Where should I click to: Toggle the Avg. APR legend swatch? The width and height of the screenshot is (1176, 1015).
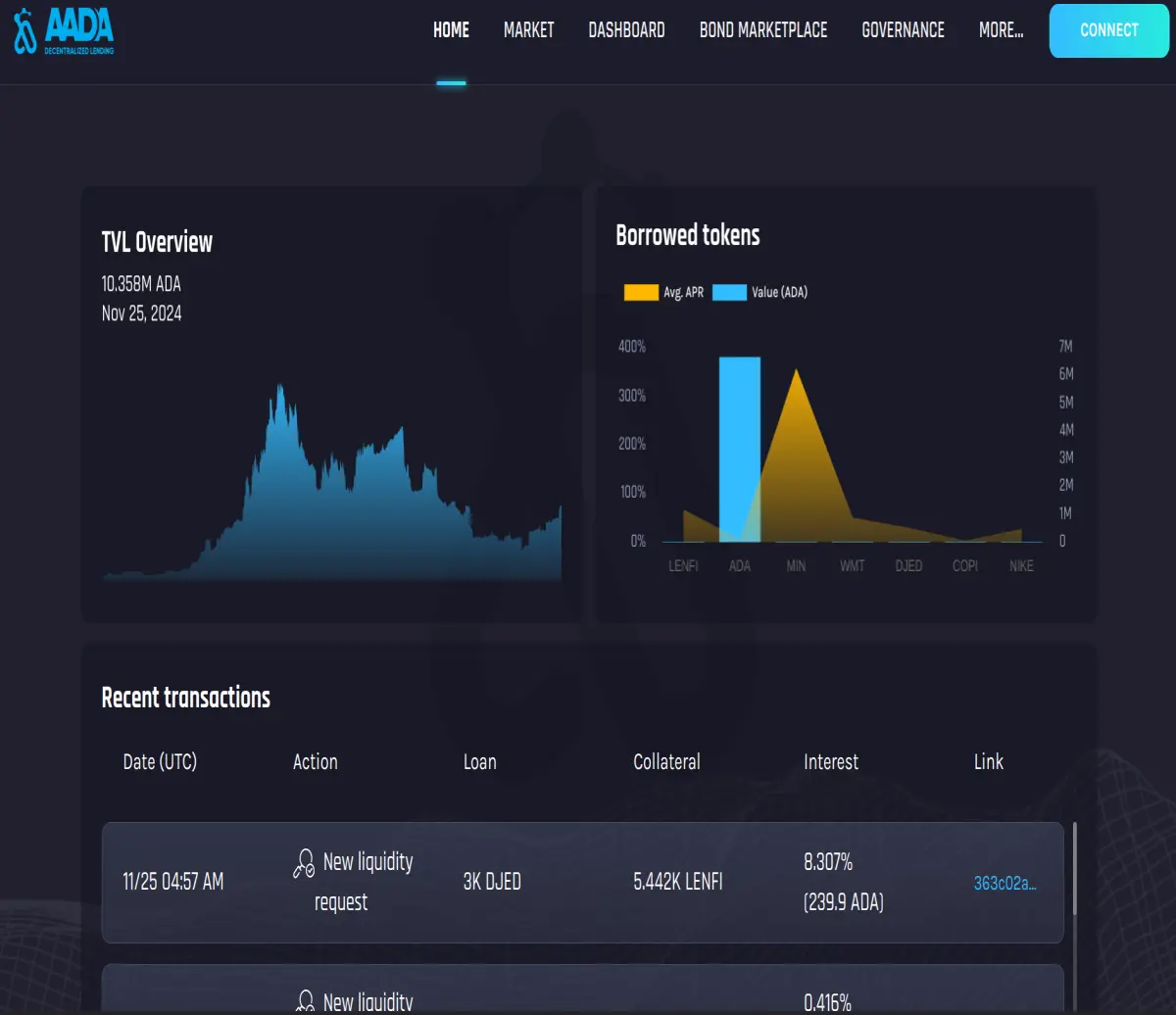click(x=641, y=292)
